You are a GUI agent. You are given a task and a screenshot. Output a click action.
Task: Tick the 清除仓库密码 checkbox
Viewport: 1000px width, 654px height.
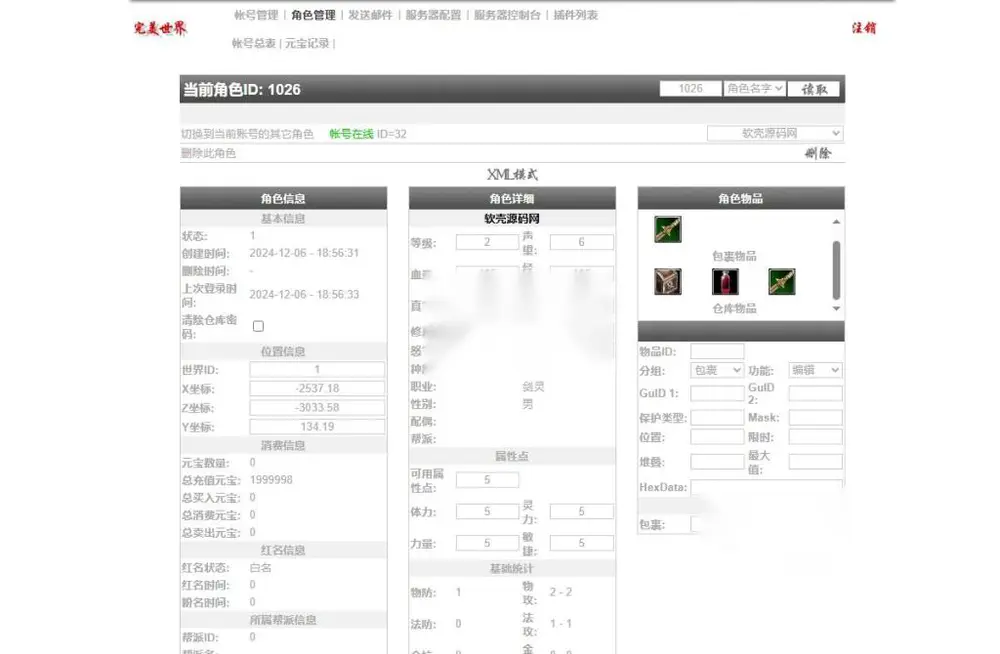[258, 326]
